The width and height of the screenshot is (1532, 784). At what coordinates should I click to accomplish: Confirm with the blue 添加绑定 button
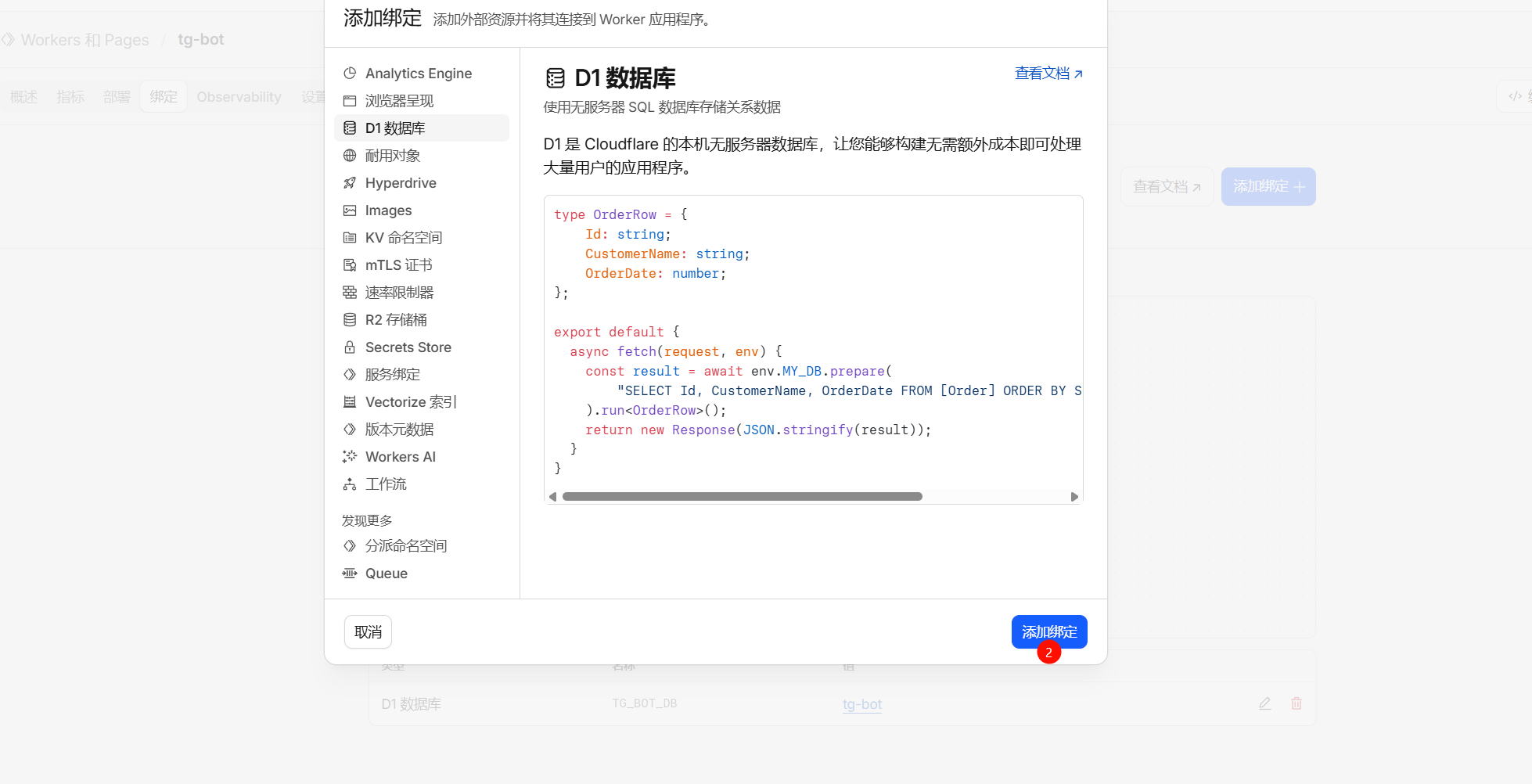1049,631
